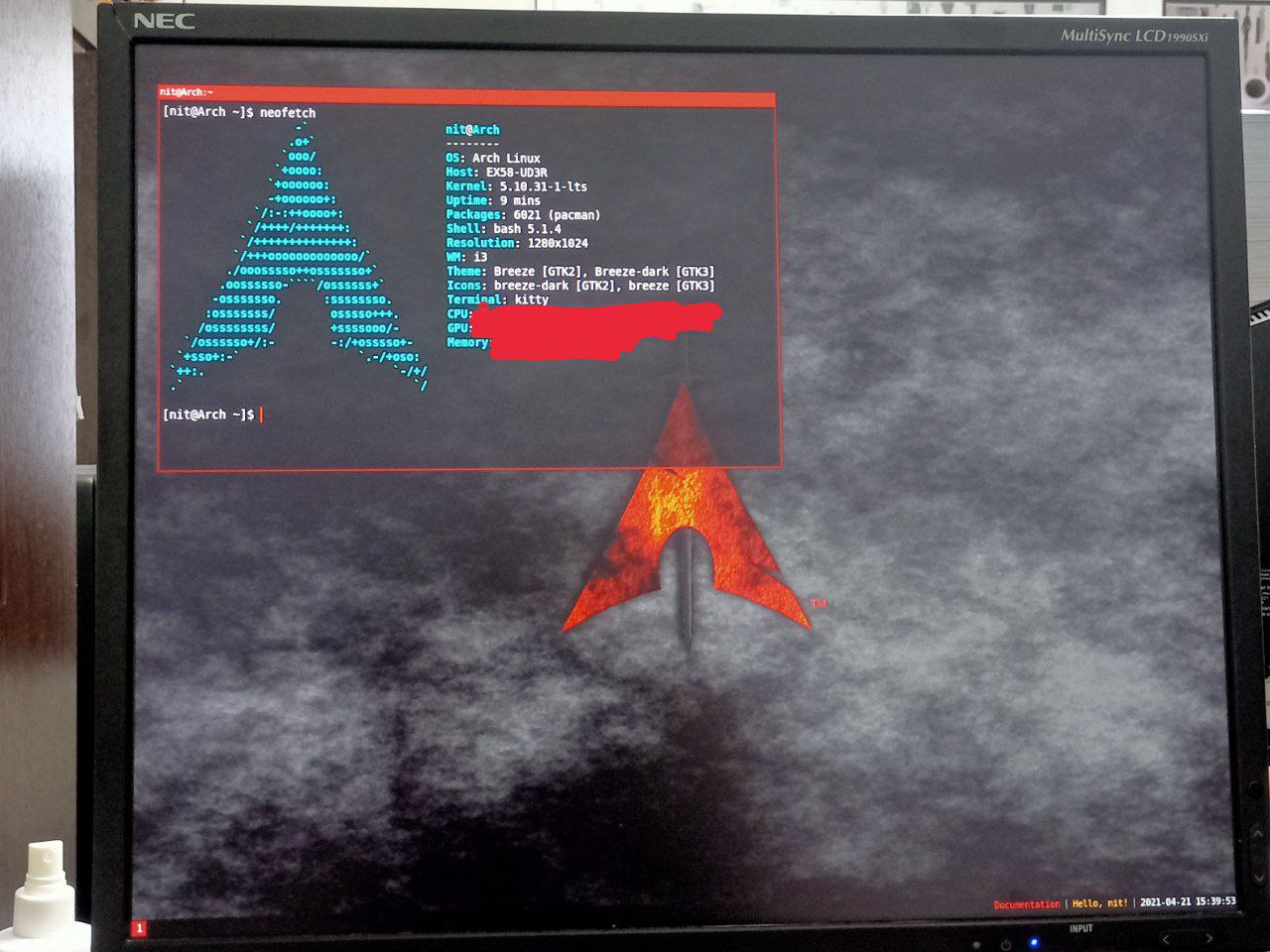Select the '[nit@Arch ~]$ neofetch' command line
Screen dimensions: 1270x952
(x=239, y=112)
